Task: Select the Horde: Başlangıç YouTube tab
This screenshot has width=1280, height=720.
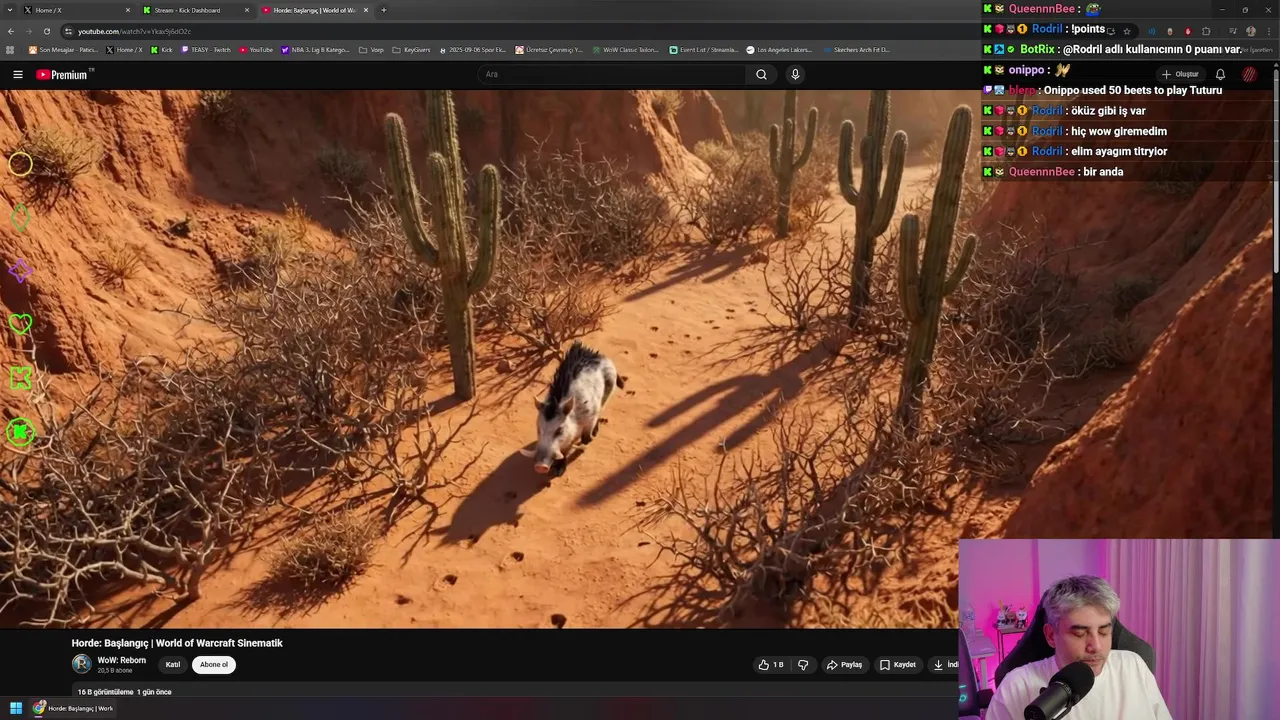Action: [314, 10]
